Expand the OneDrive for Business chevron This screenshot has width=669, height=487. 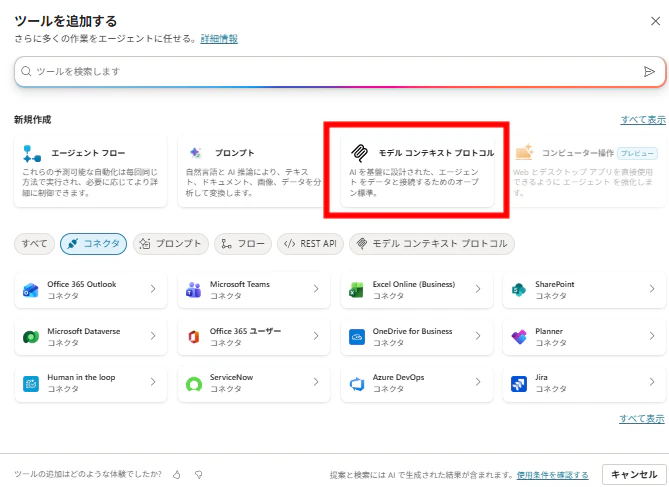(478, 336)
